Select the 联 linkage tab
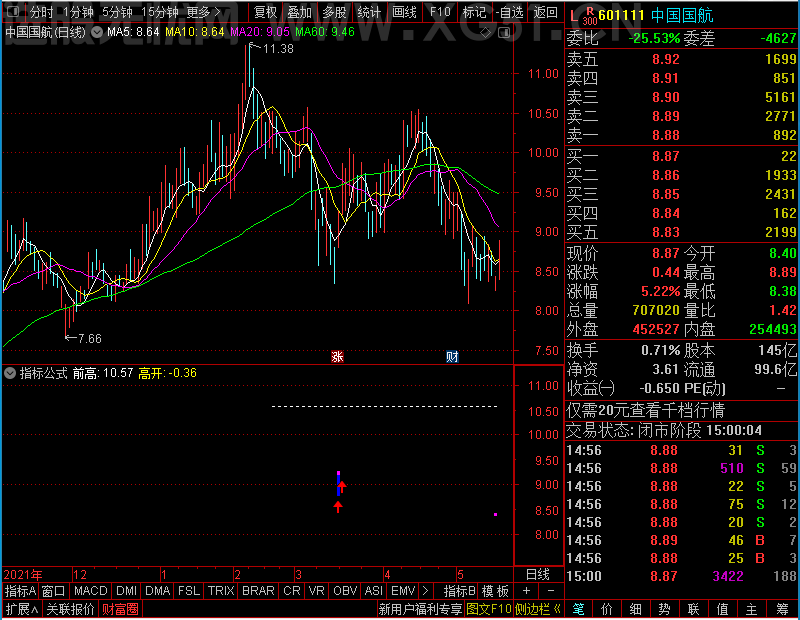The width and height of the screenshot is (800, 620). (x=693, y=609)
